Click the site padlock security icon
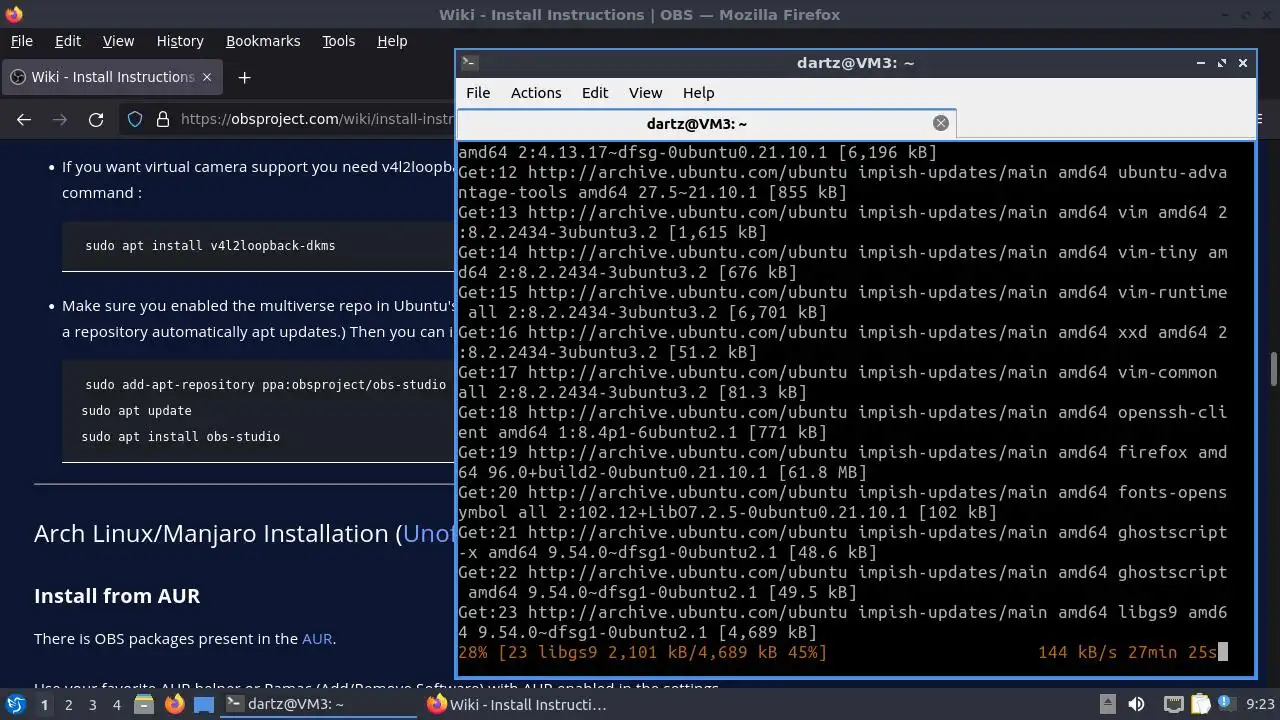Screen dimensions: 1280x720 pos(163,119)
